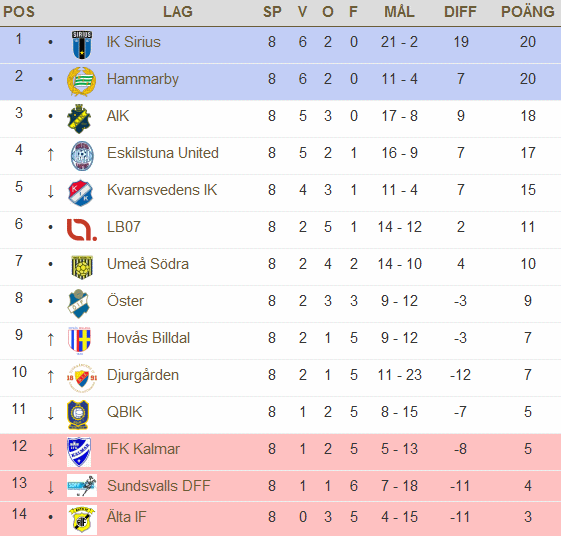Click the IFK Kalmar crest

(79, 452)
